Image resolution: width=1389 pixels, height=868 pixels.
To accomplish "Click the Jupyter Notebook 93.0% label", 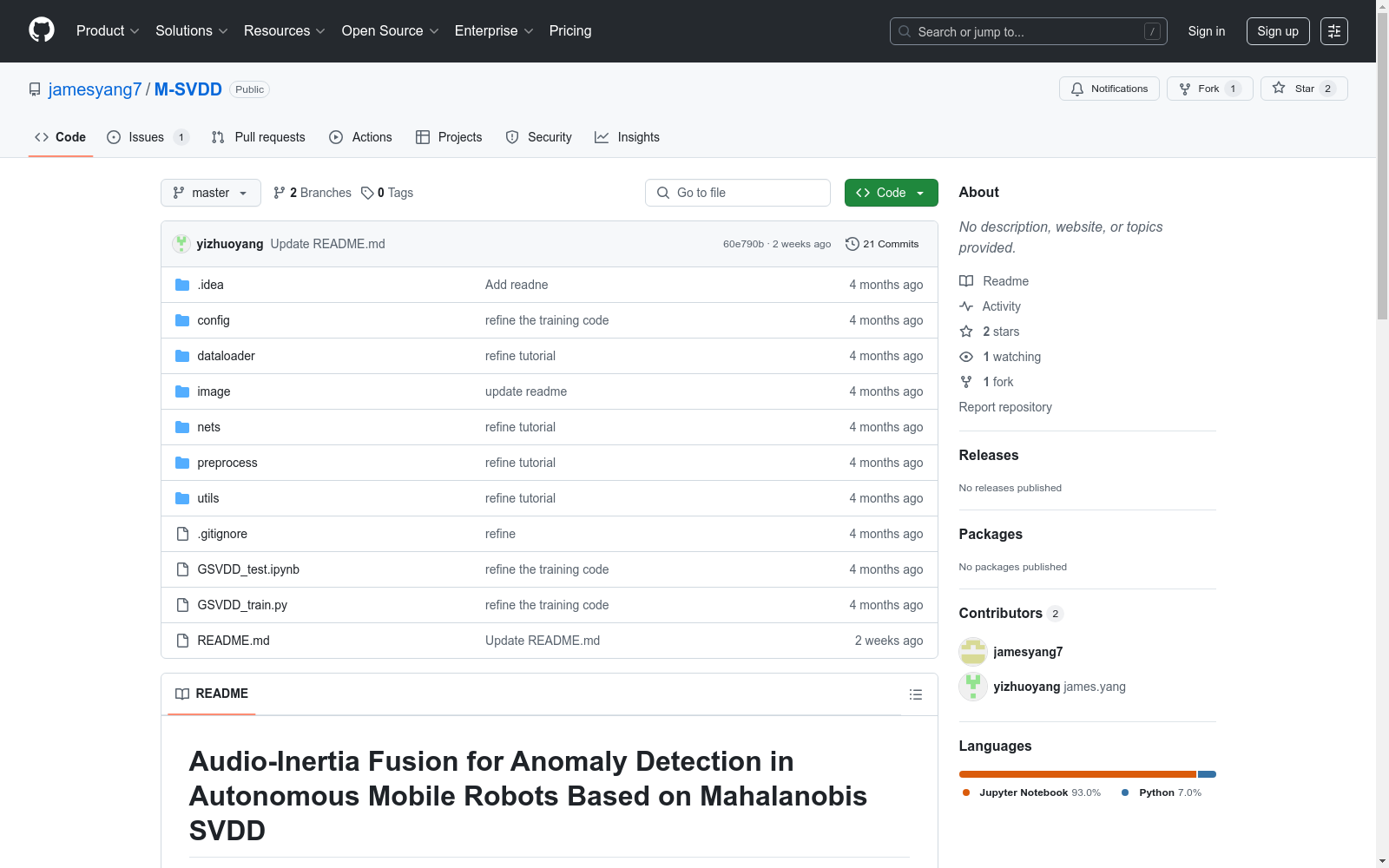I will pos(1031,792).
